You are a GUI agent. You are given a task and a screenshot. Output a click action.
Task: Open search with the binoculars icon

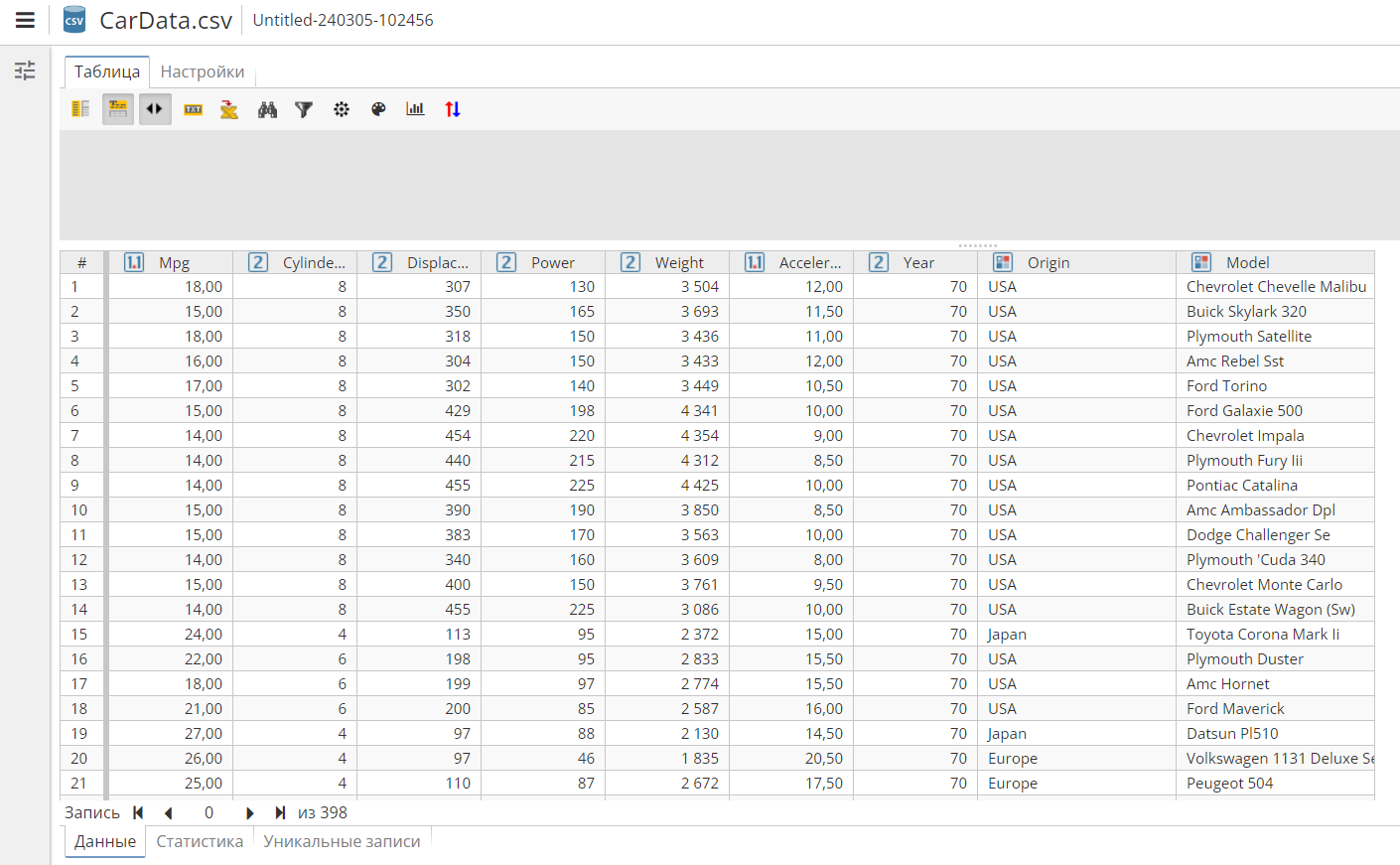click(267, 109)
